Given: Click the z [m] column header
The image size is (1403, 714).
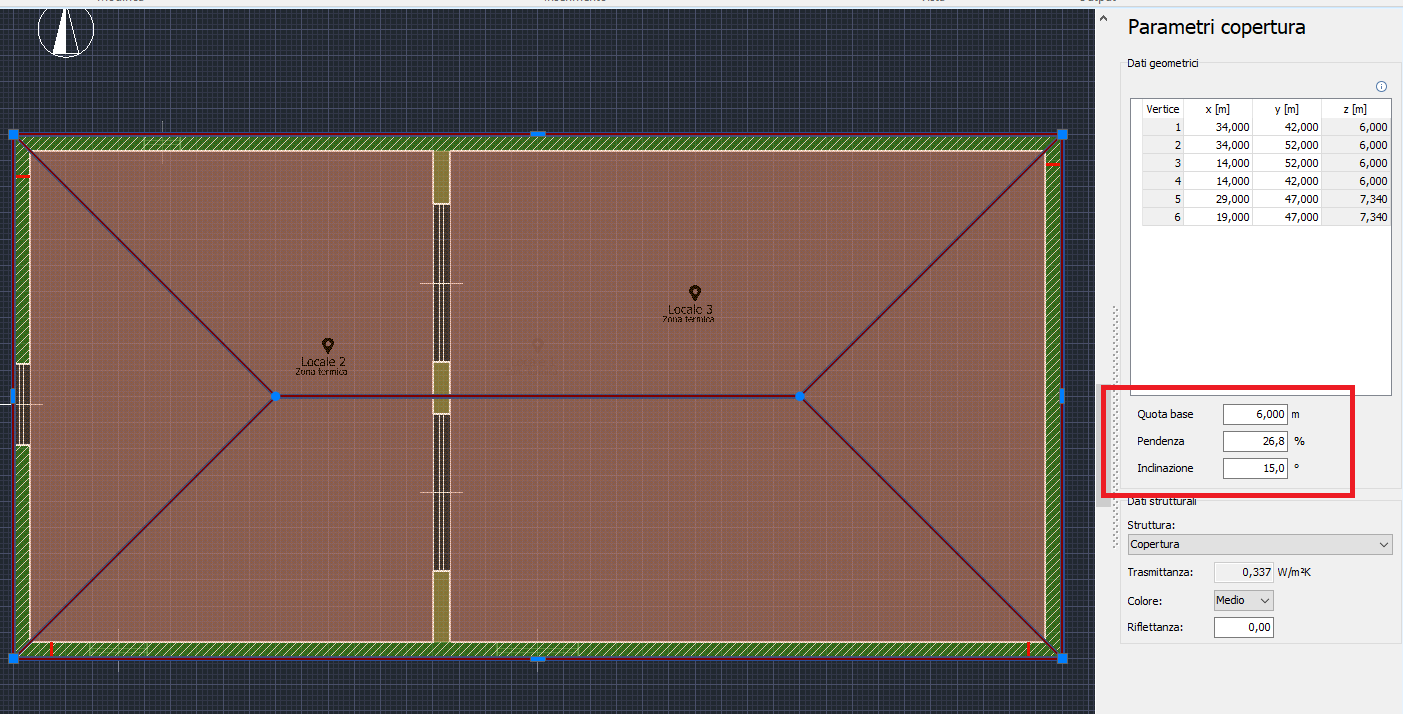Looking at the screenshot, I should click(x=1356, y=109).
